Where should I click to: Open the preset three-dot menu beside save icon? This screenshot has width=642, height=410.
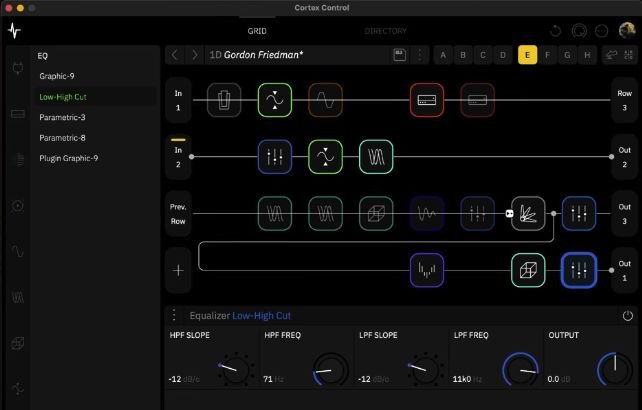(x=420, y=55)
